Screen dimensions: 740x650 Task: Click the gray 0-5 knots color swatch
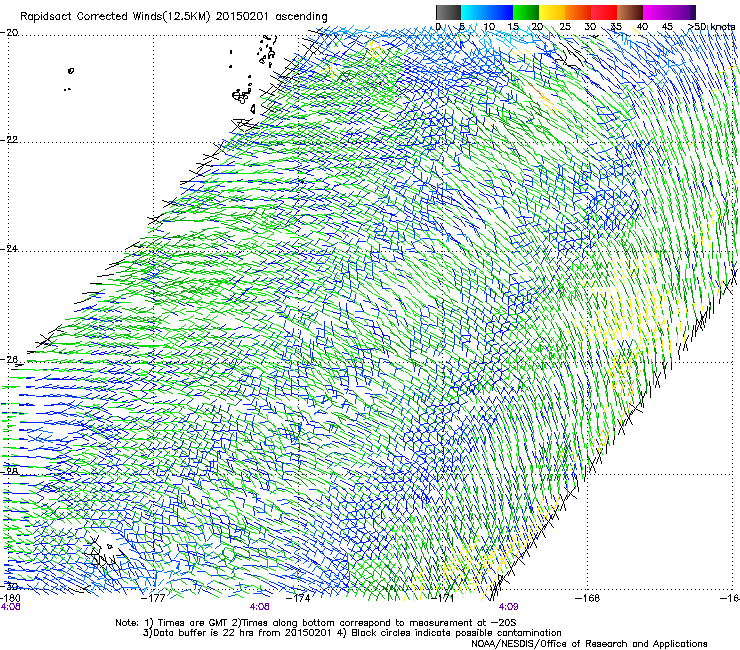[448, 12]
